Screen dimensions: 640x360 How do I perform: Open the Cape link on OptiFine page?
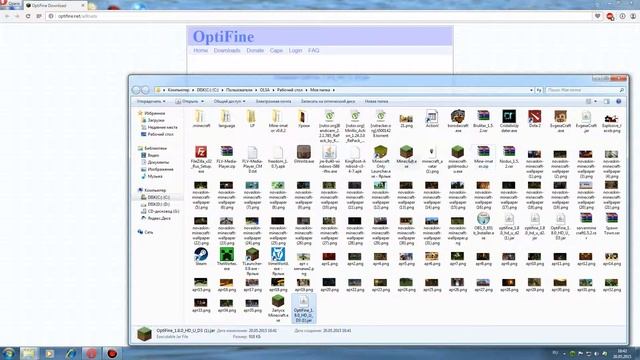point(276,51)
